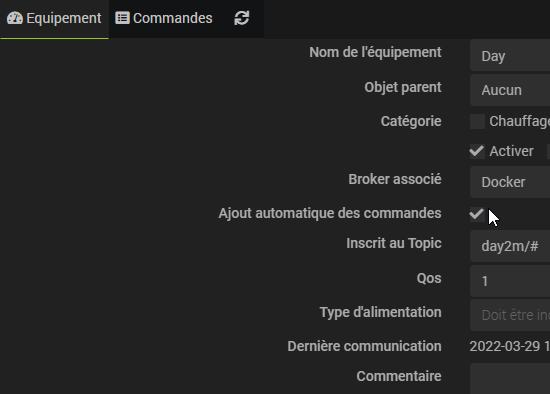
Task: Click the Nom de l'équipement field
Action: click(x=510, y=55)
